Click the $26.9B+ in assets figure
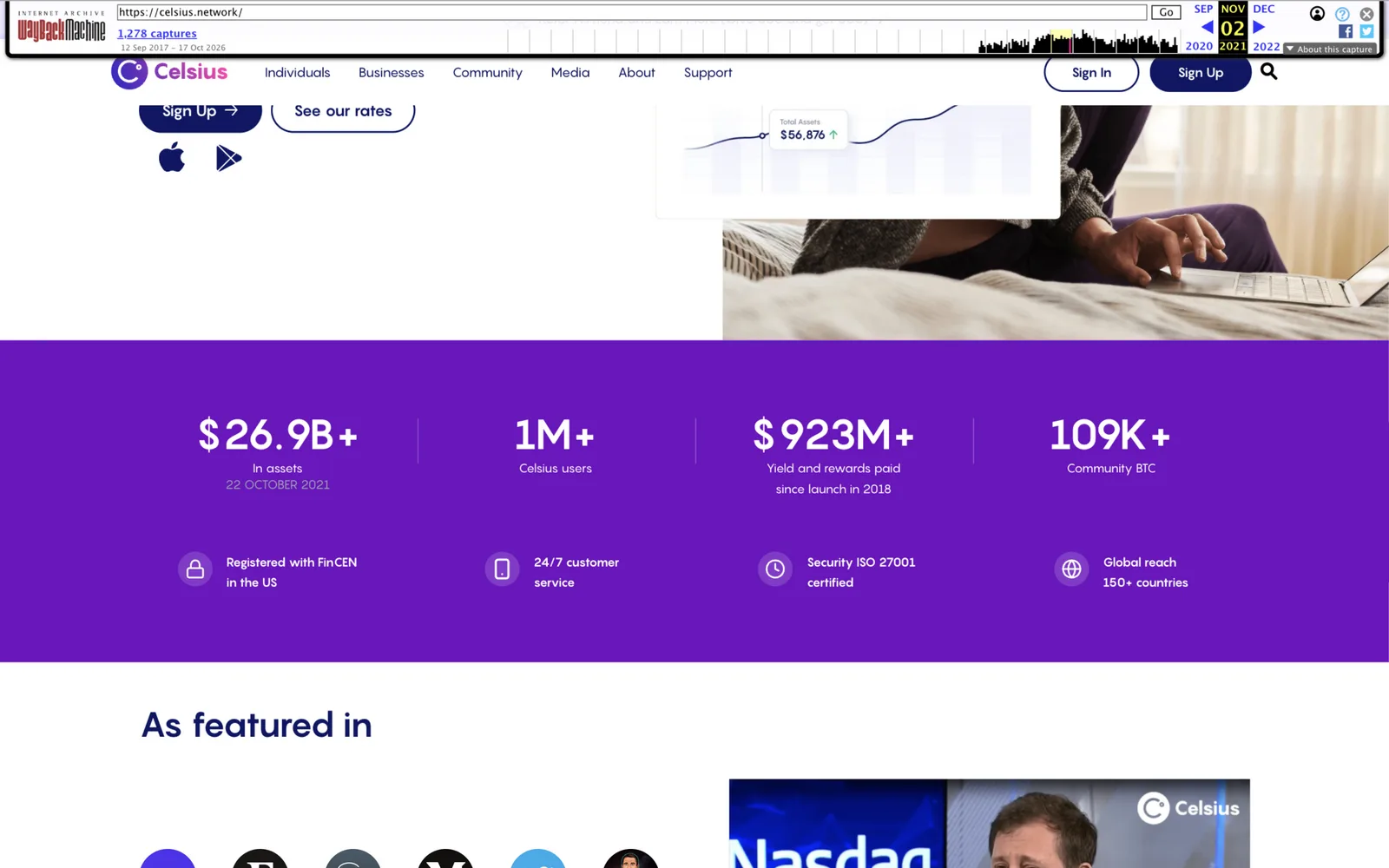The image size is (1389, 868). (278, 435)
